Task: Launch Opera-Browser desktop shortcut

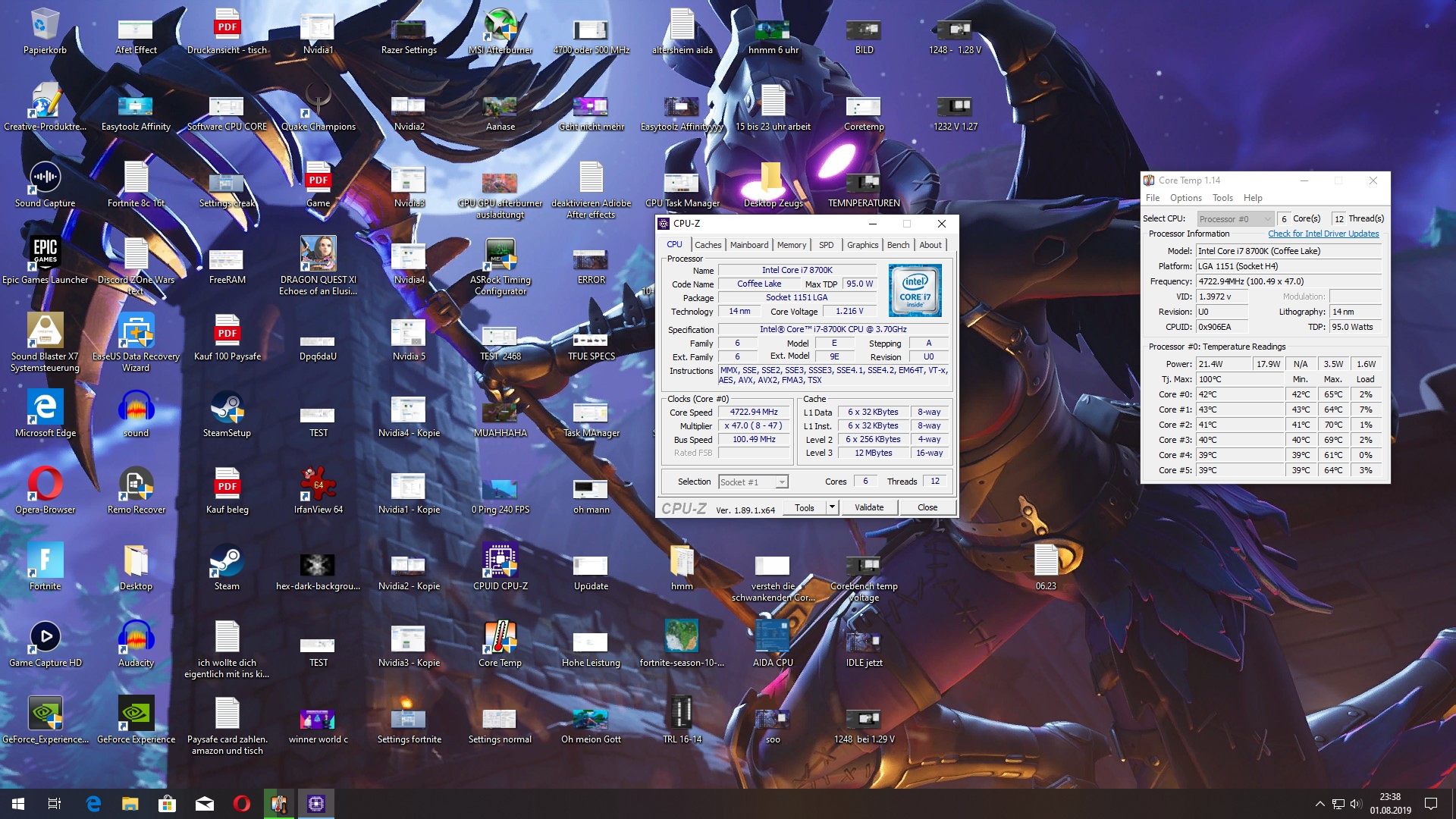Action: point(45,491)
